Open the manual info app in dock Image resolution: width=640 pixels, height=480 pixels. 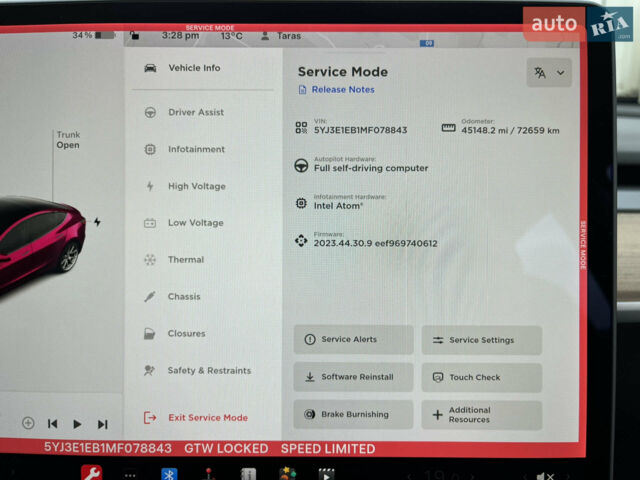coord(248,474)
